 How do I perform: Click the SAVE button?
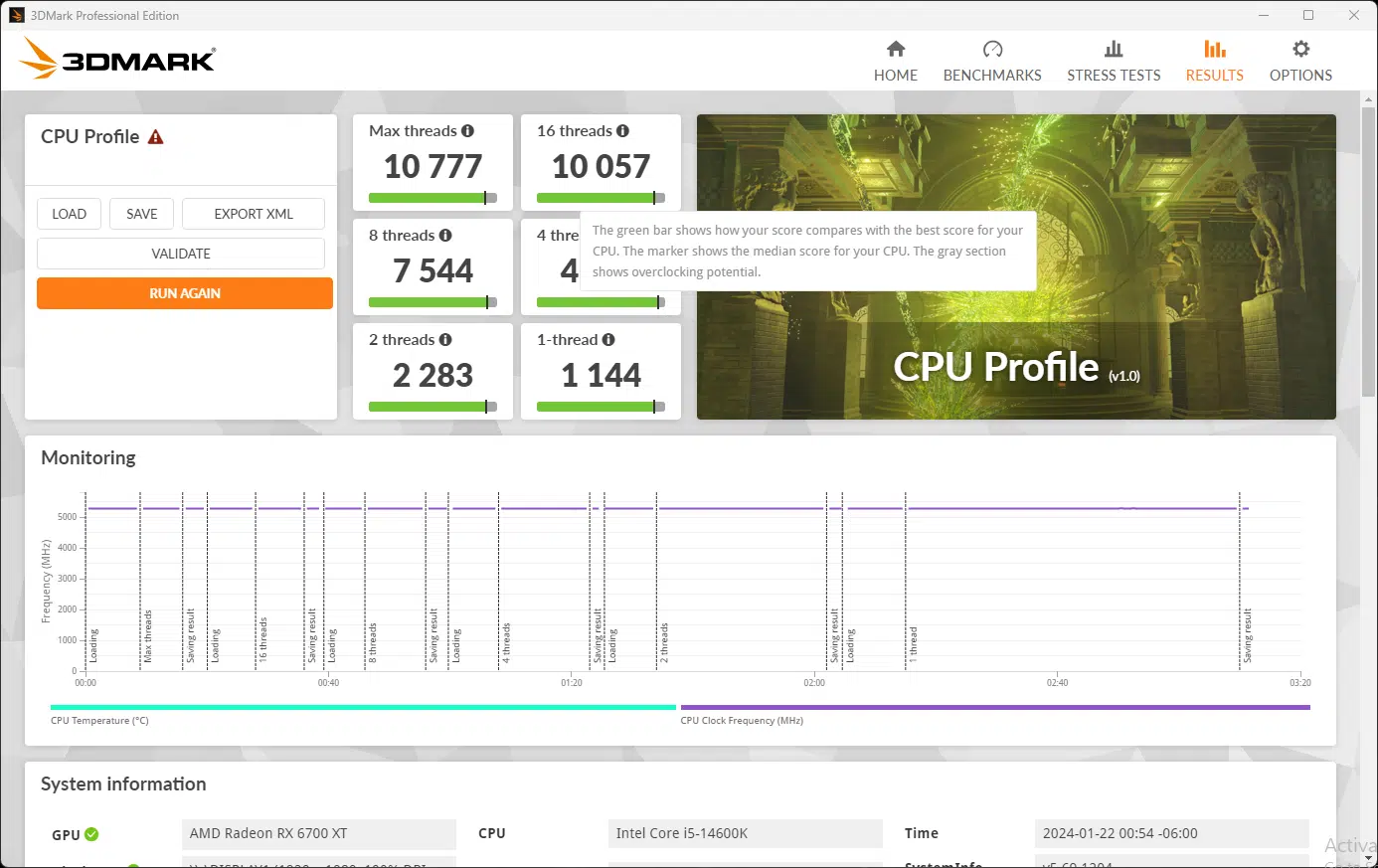click(x=142, y=214)
